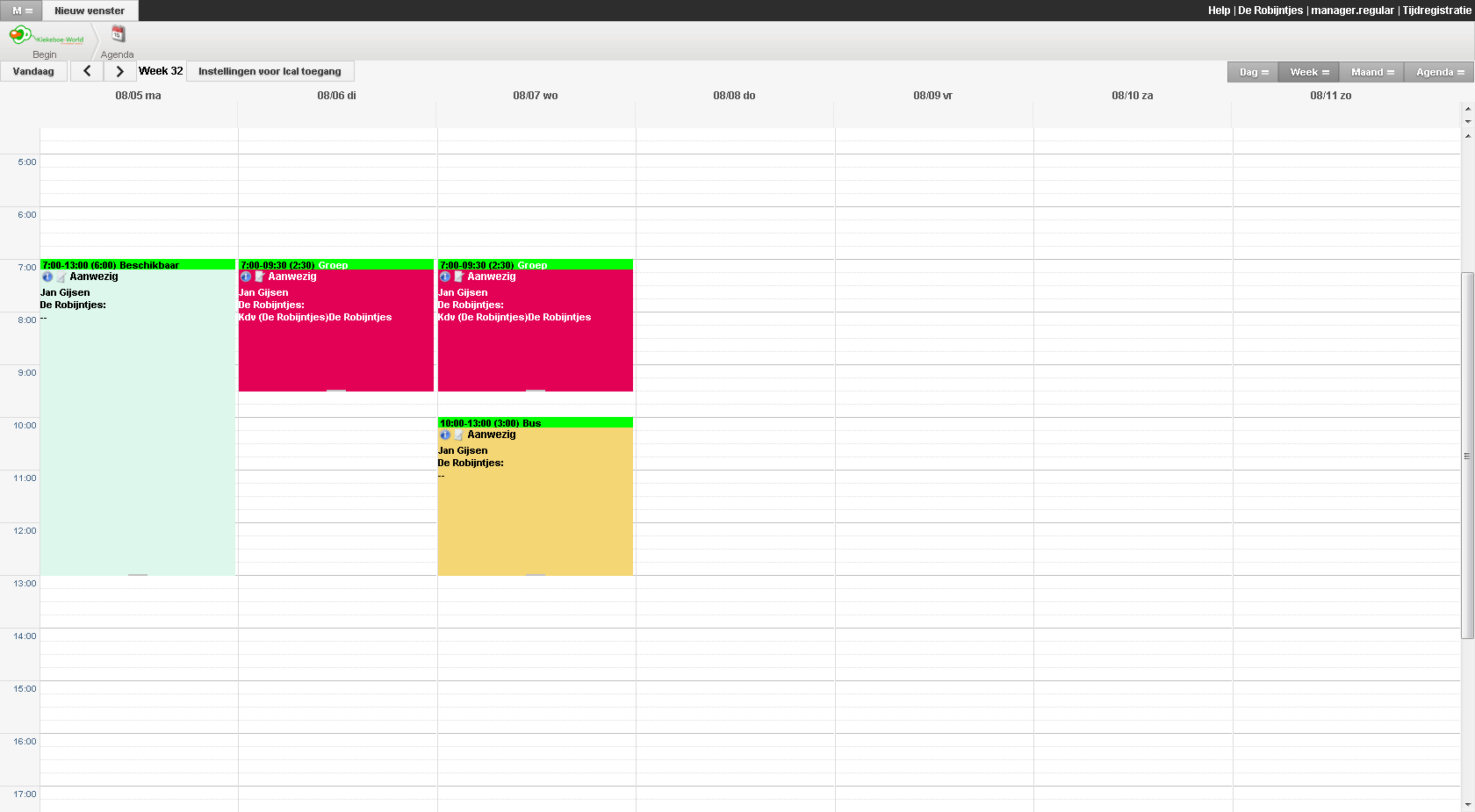
Task: Open note icon on Wednesday Groep event
Action: (458, 277)
